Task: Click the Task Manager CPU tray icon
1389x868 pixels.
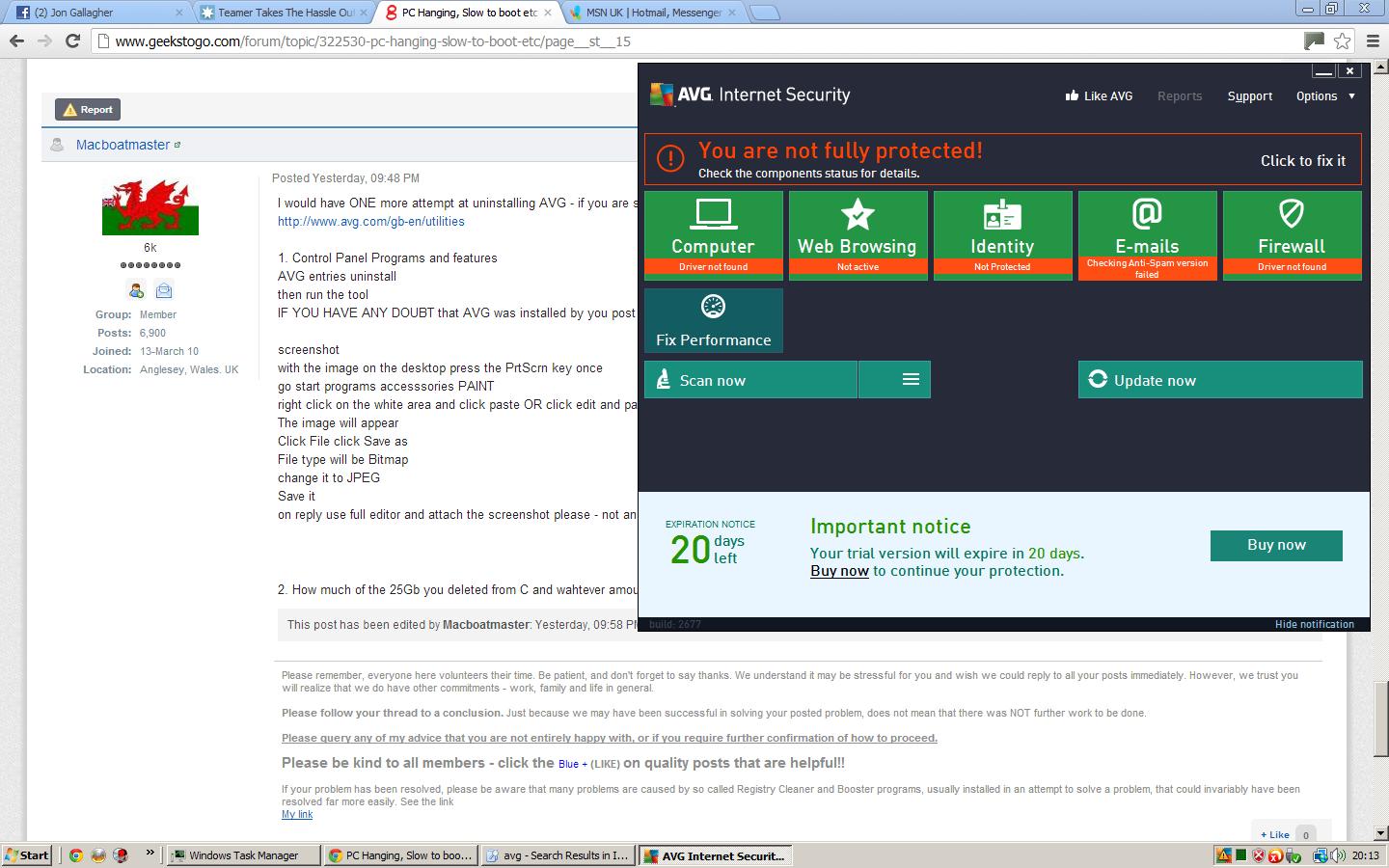Action: pyautogui.click(x=1241, y=855)
